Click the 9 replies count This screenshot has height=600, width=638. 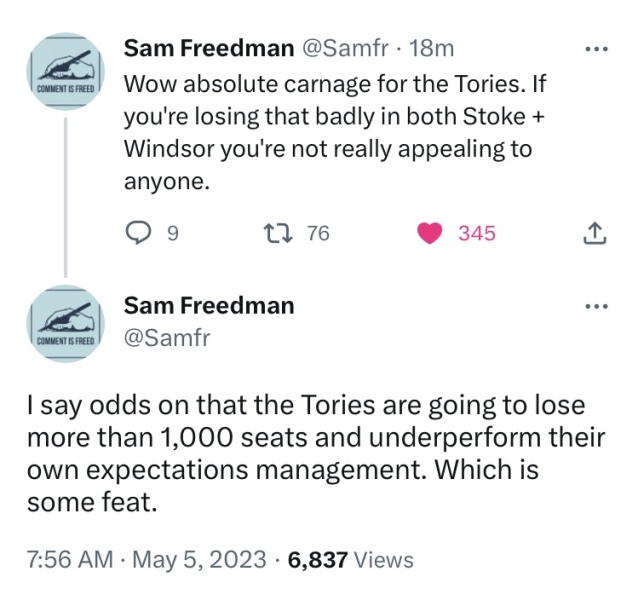pyautogui.click(x=172, y=233)
